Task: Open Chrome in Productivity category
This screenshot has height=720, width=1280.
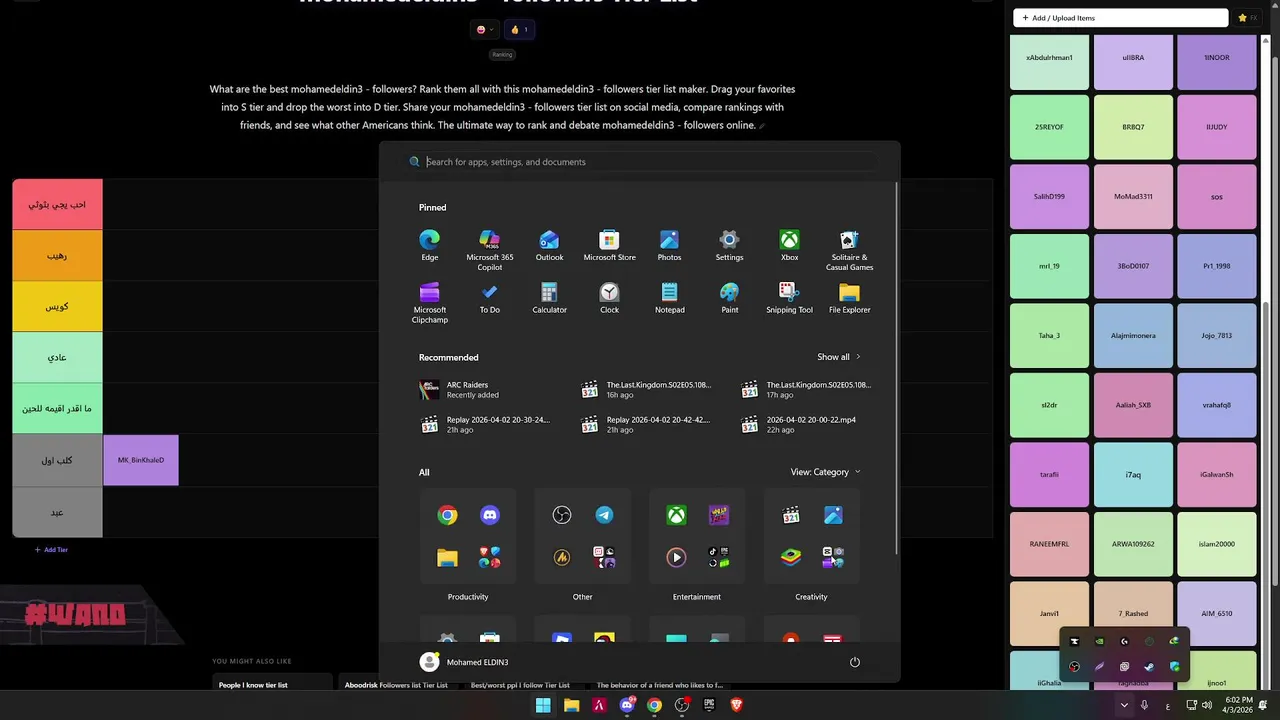Action: tap(447, 515)
